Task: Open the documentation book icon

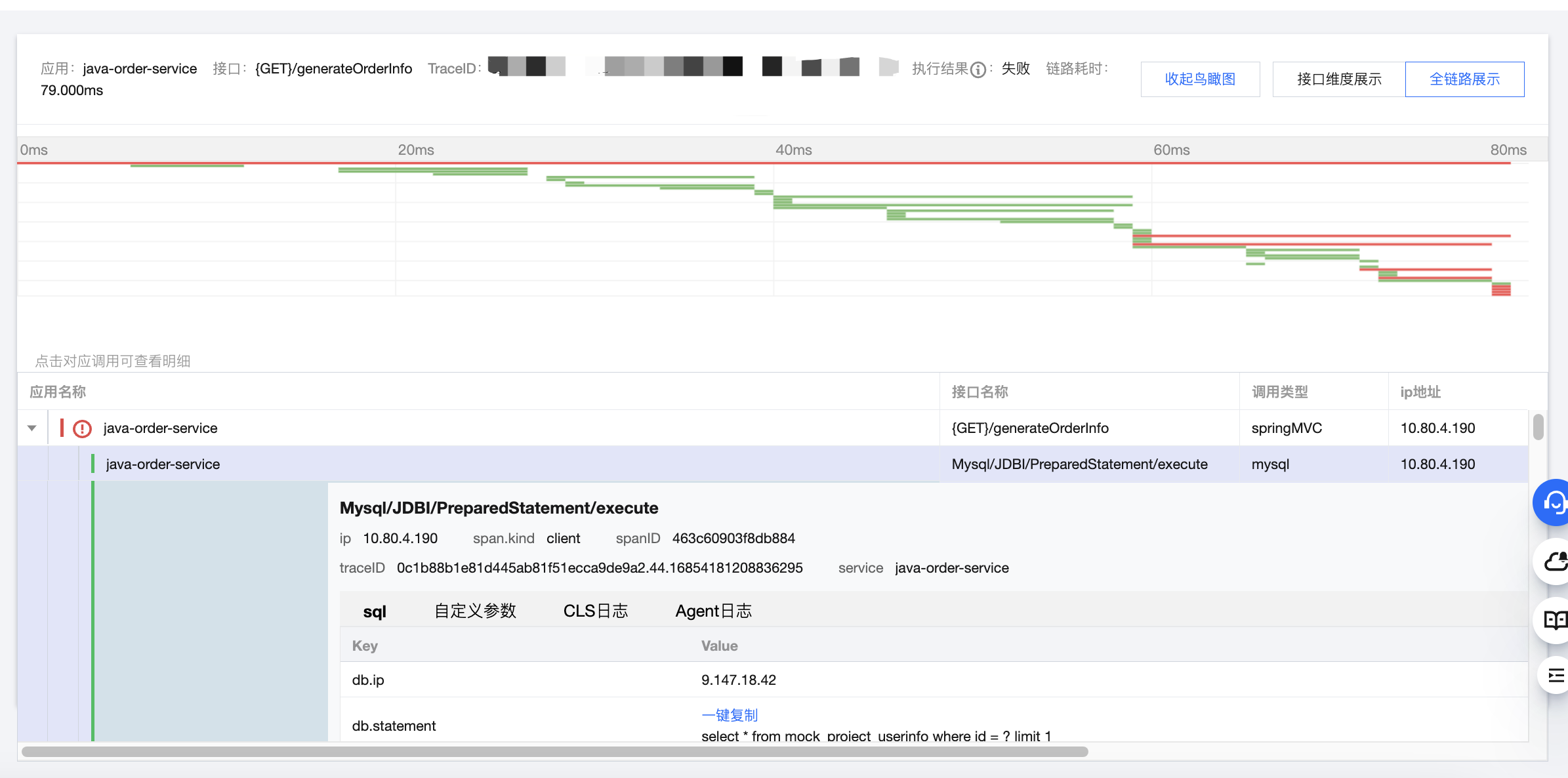Action: point(1554,620)
